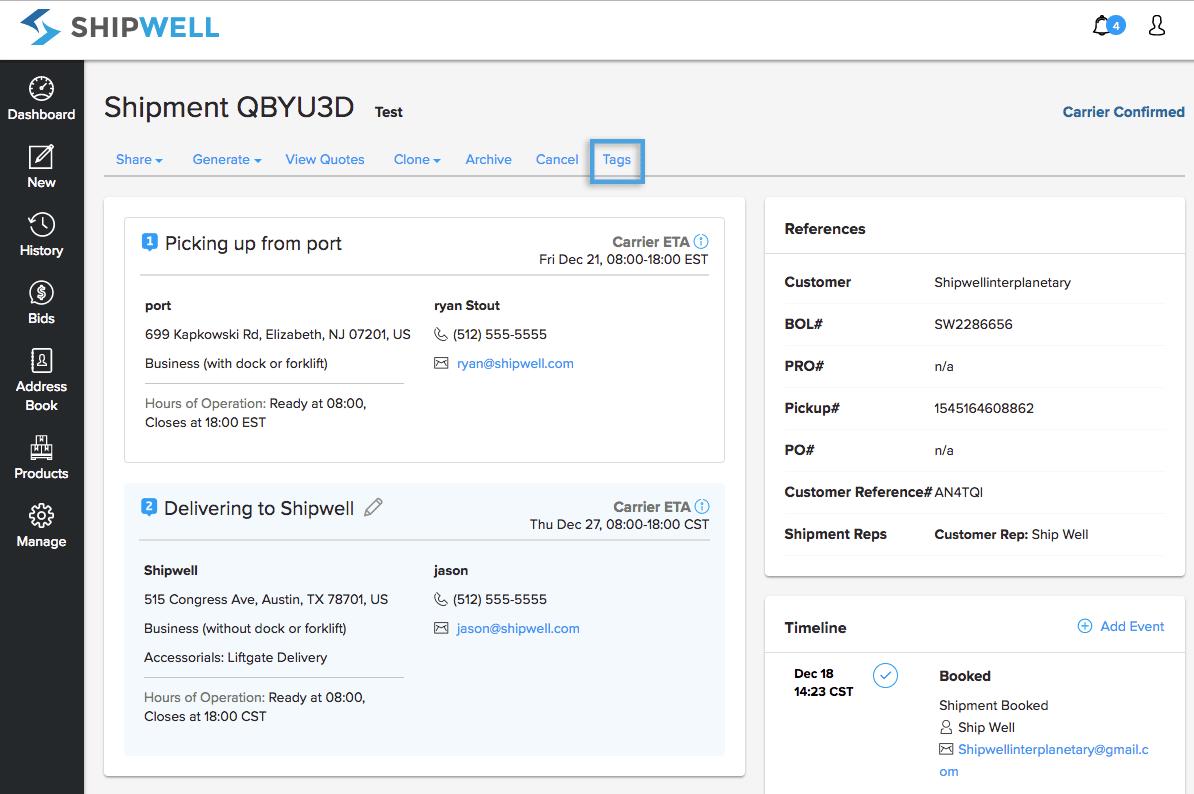Viewport: 1194px width, 794px height.
Task: Expand the Clone dropdown
Action: 417,159
